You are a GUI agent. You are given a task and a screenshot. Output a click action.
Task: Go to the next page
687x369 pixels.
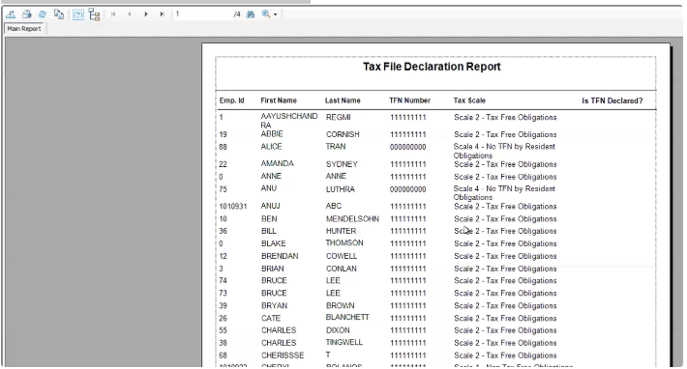146,14
